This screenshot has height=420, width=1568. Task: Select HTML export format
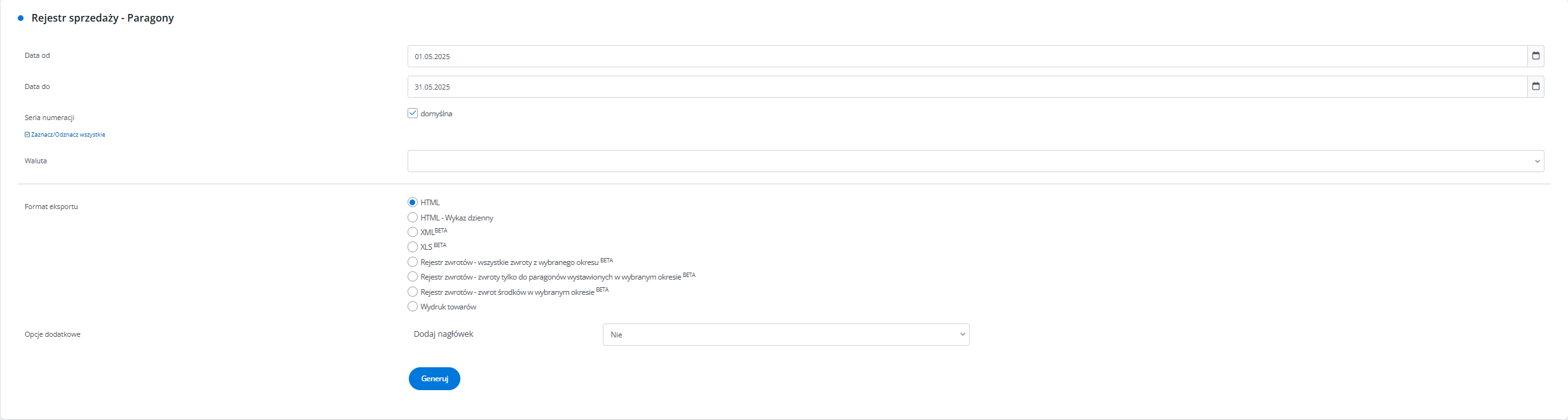[413, 202]
